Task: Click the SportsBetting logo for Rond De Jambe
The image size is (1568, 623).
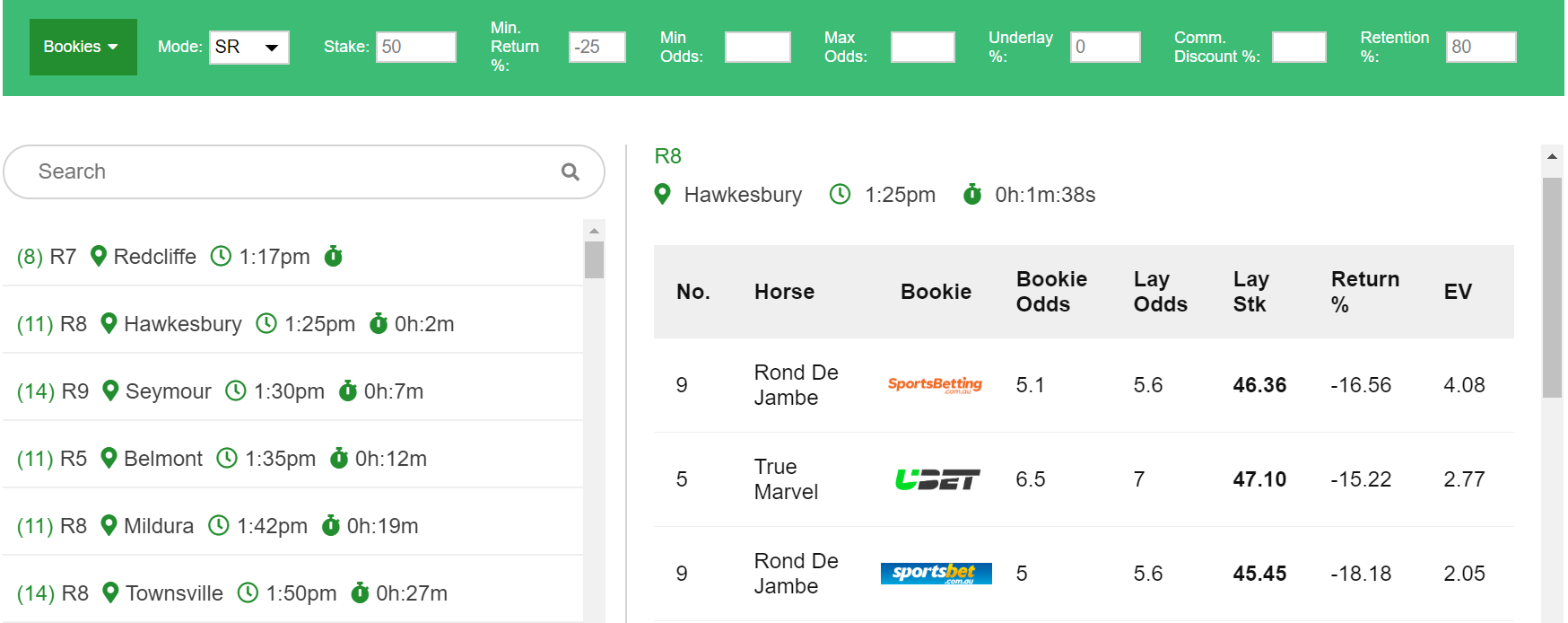Action: coord(935,385)
